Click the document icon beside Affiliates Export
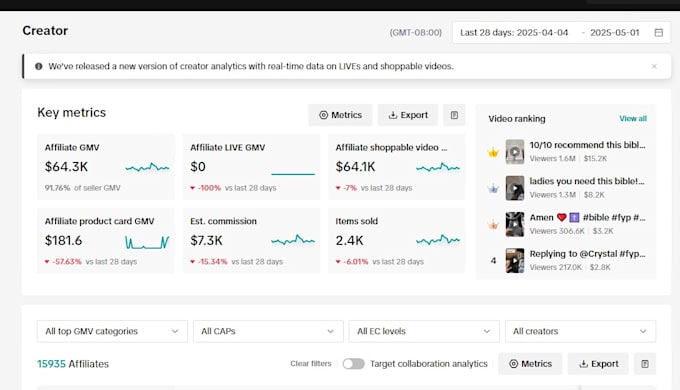Viewport: 680px width, 390px height. tap(645, 364)
